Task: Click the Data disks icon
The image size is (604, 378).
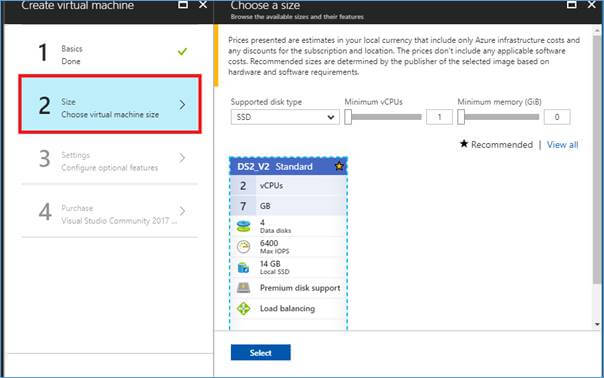Action: pos(243,226)
